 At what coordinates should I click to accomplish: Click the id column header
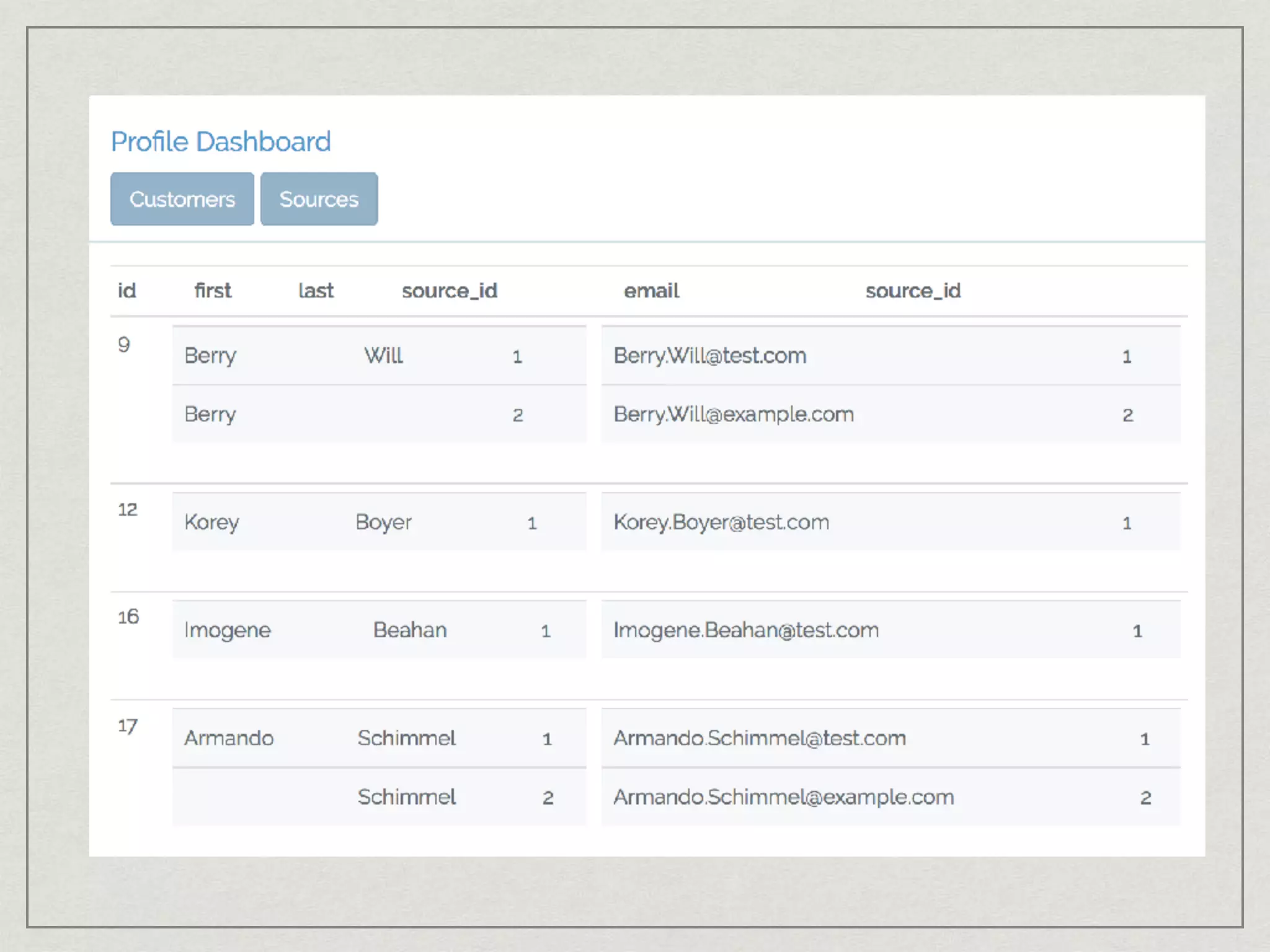pos(127,291)
